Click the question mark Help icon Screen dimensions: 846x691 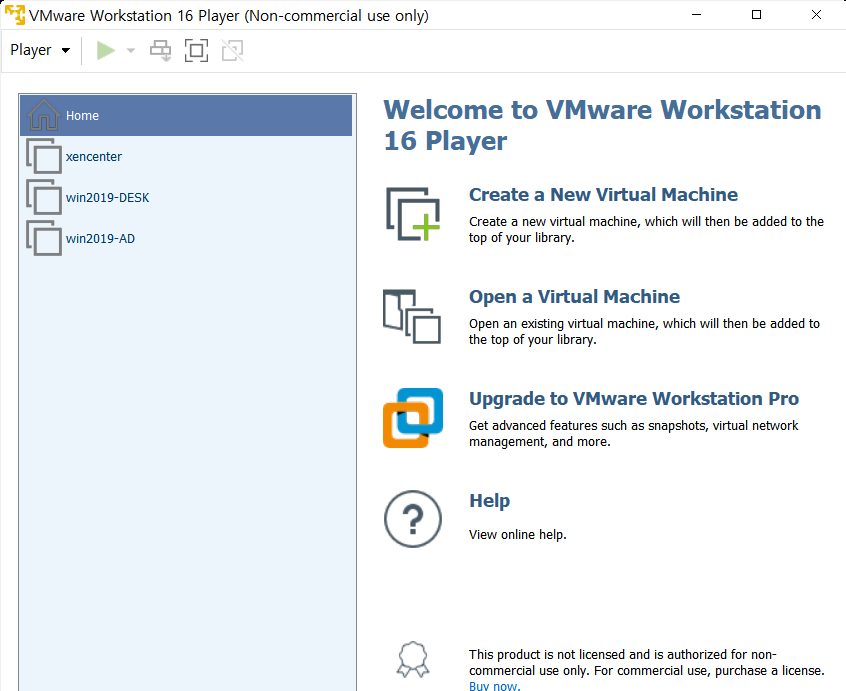coord(413,519)
